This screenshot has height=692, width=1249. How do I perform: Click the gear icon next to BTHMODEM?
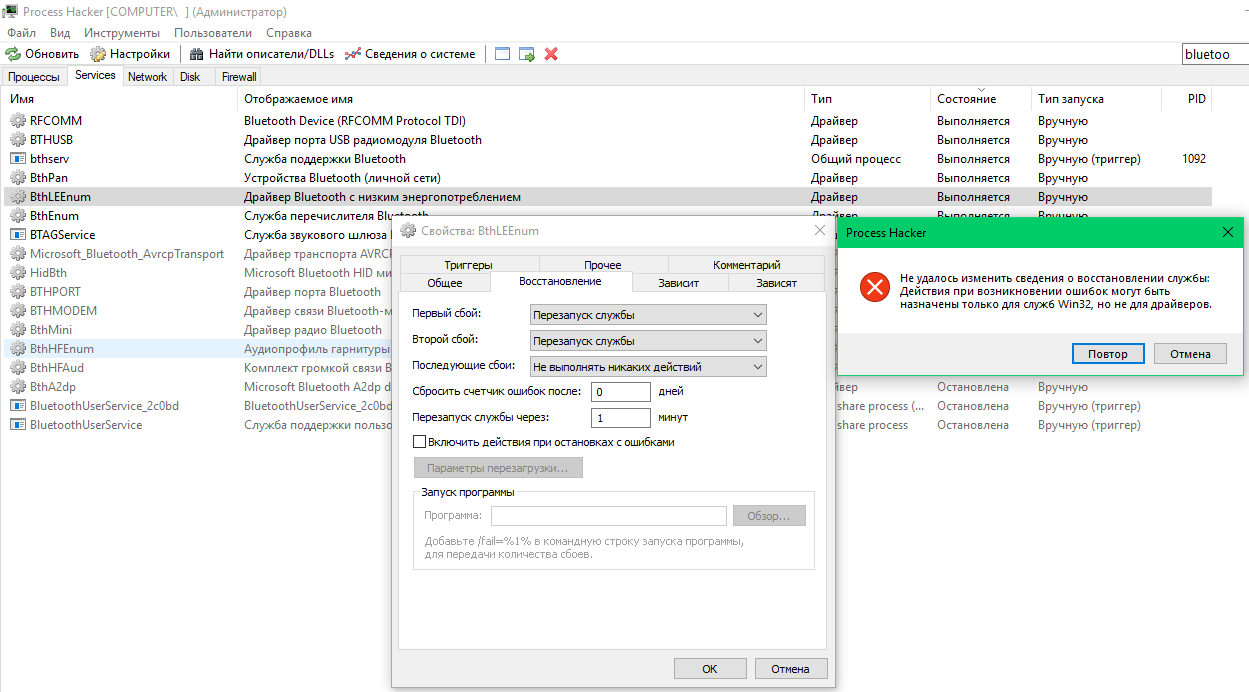18,311
